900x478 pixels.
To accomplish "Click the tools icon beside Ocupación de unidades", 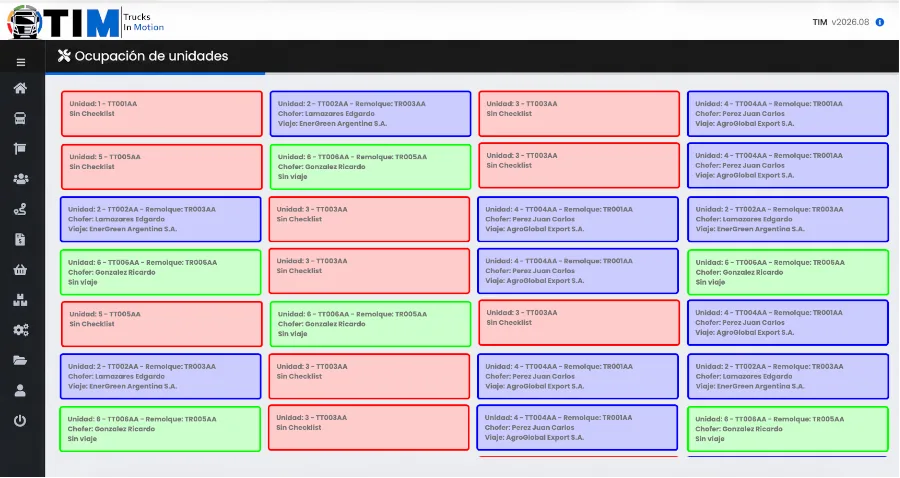I will 64,56.
